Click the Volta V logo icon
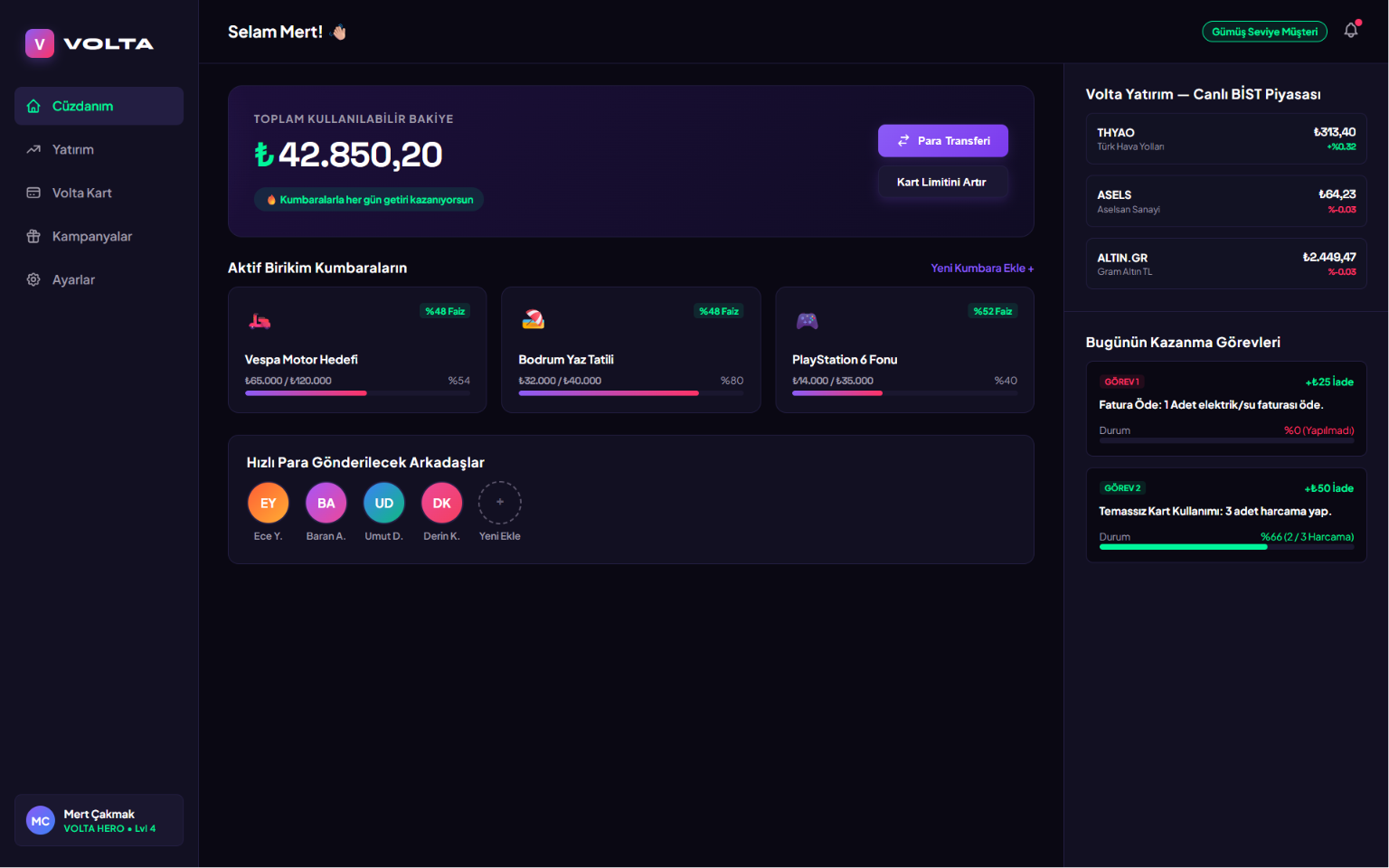This screenshot has height=868, width=1389. pyautogui.click(x=40, y=43)
